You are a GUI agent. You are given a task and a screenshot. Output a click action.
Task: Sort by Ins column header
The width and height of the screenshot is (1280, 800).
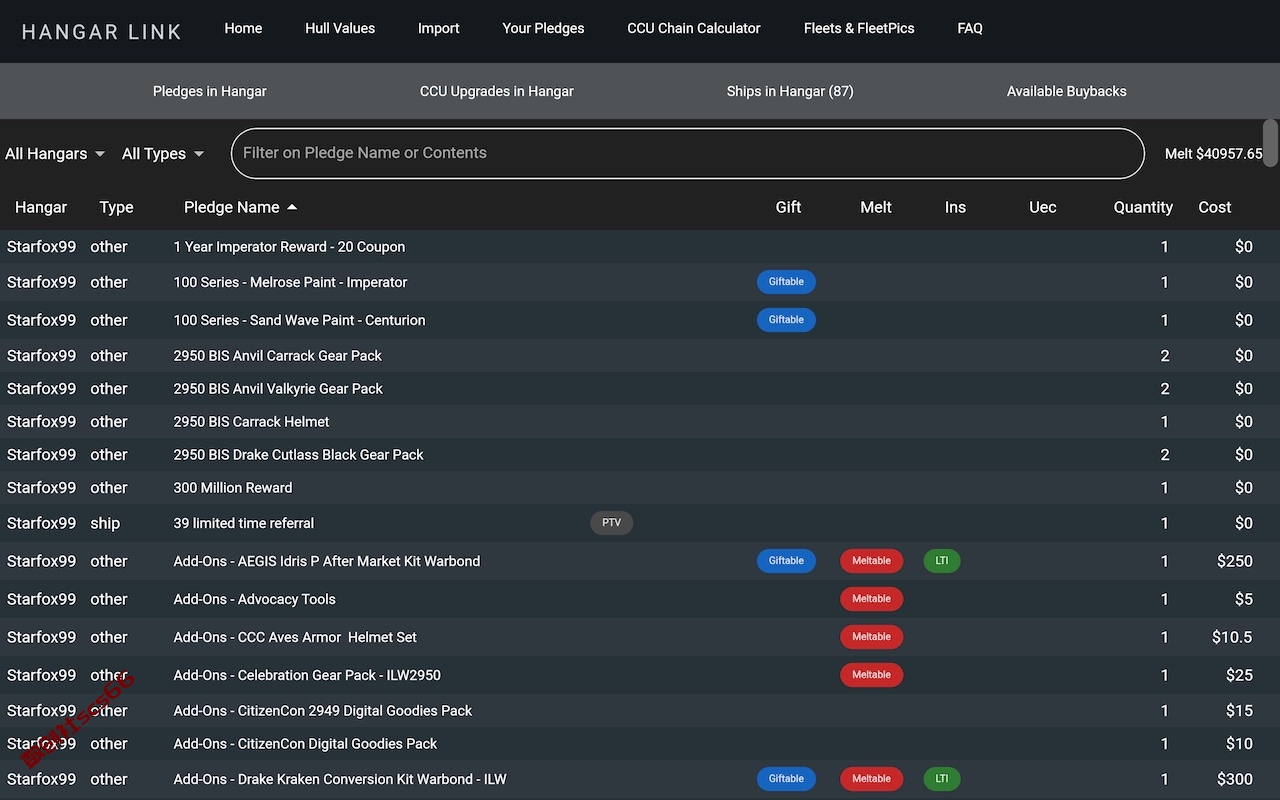[x=955, y=207]
